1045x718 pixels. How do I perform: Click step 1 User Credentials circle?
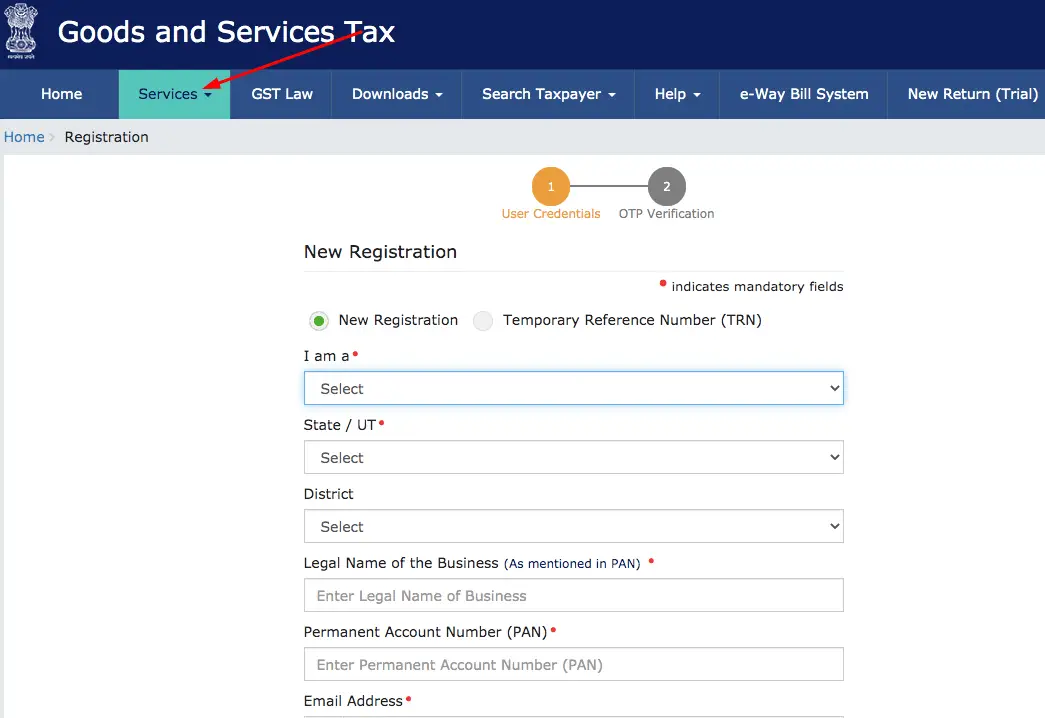click(x=550, y=186)
